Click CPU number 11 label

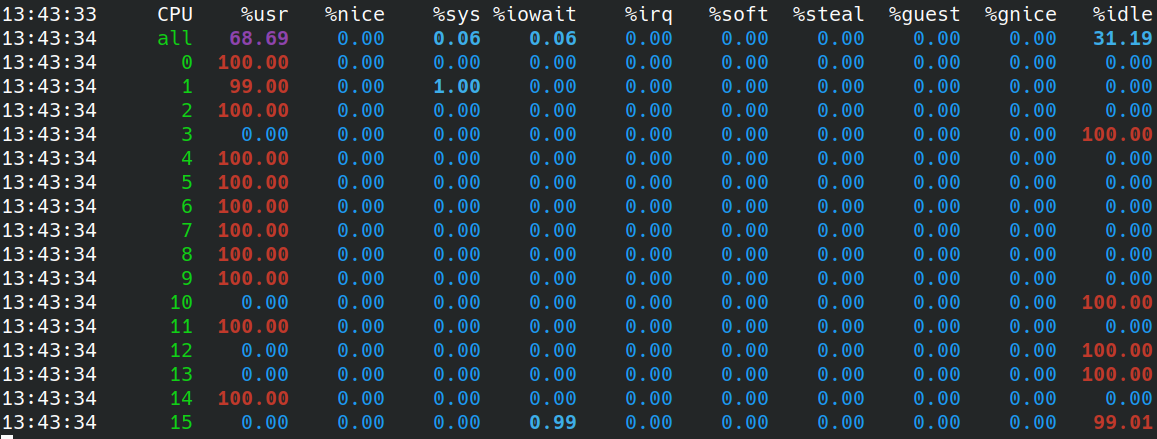click(182, 326)
